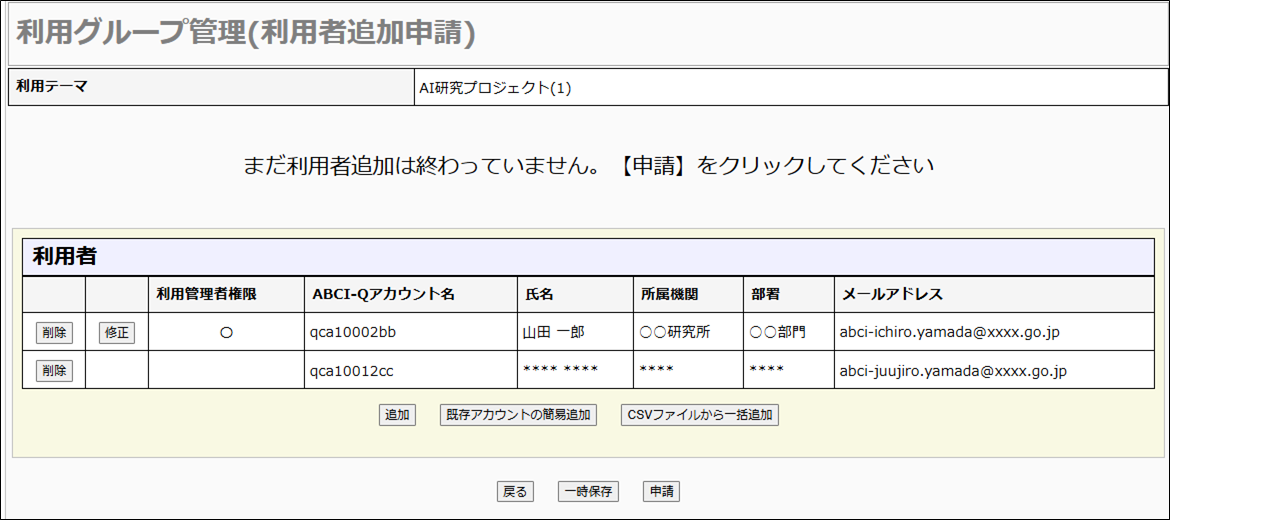This screenshot has height=520, width=1279.
Task: Select the name 山田 一郎
Action: pos(553,332)
